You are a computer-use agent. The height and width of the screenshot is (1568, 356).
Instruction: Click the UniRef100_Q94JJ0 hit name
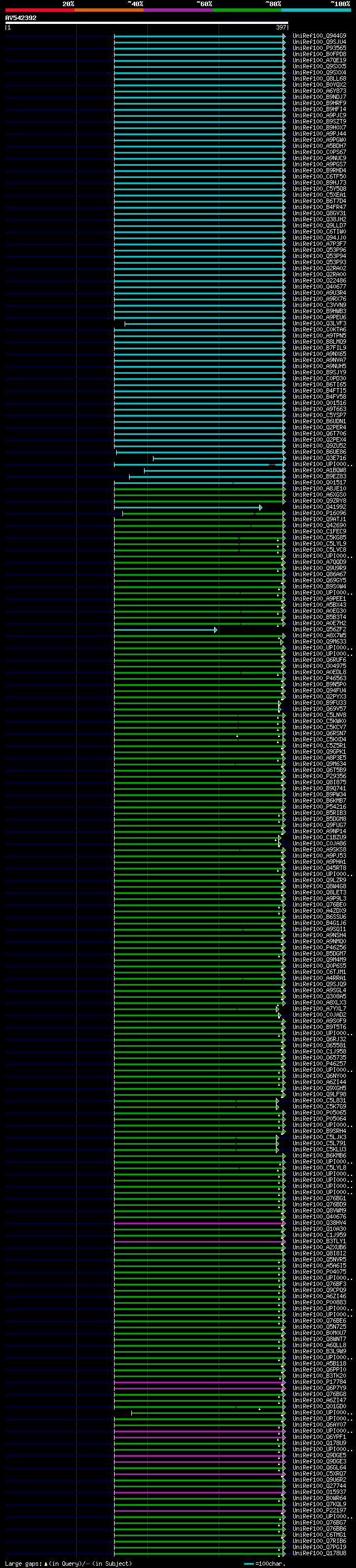click(x=319, y=238)
